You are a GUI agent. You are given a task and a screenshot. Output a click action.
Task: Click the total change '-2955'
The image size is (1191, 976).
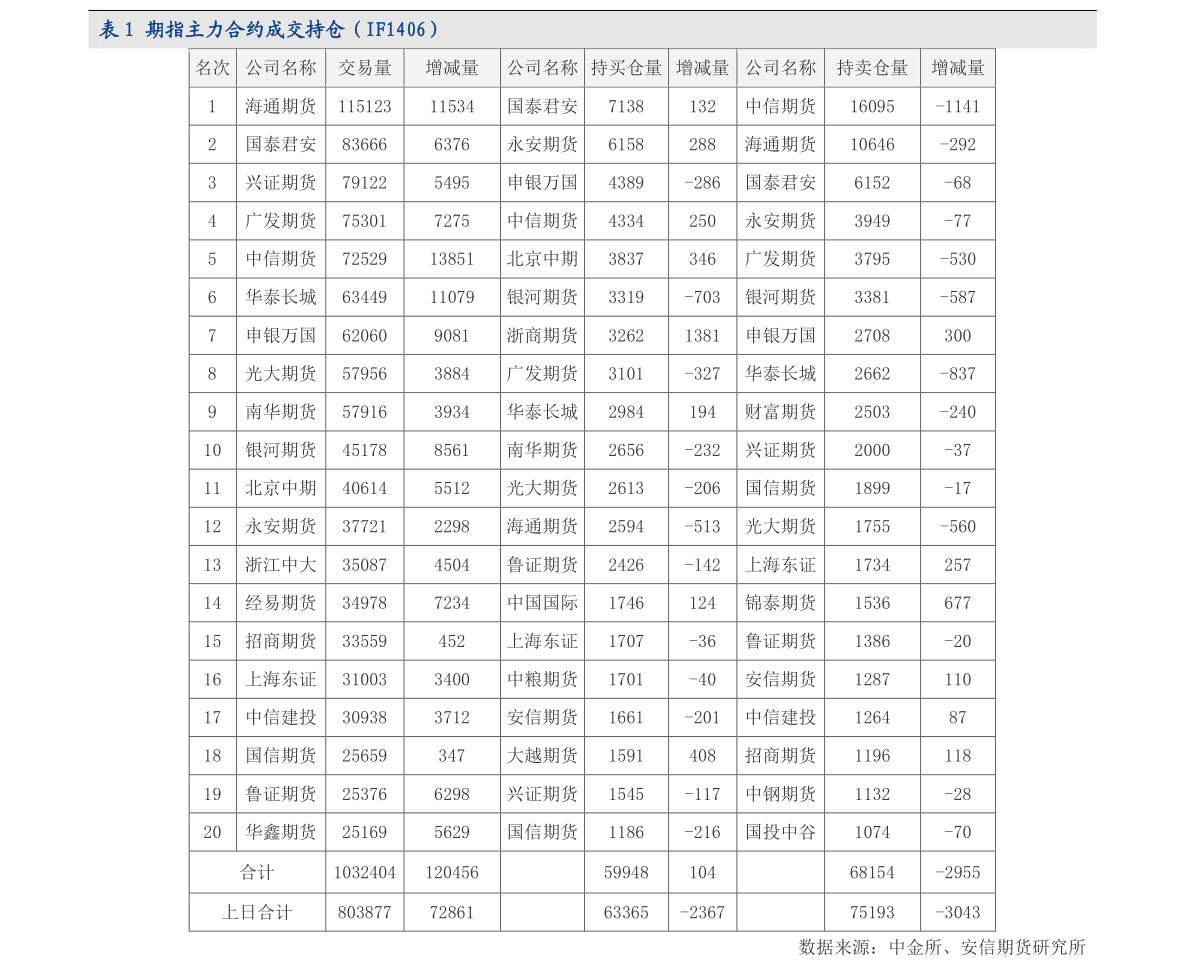(x=957, y=873)
